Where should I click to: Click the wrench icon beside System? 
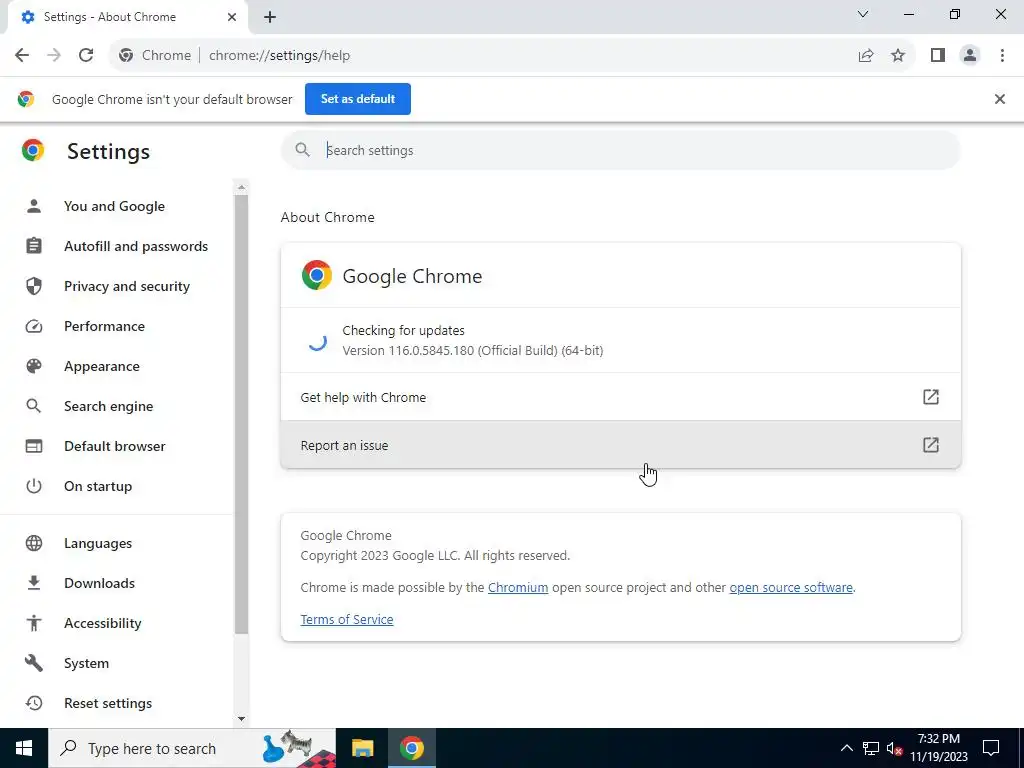34,663
